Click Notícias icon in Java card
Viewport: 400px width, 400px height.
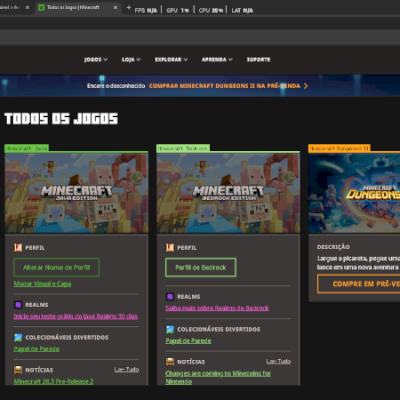[18, 370]
